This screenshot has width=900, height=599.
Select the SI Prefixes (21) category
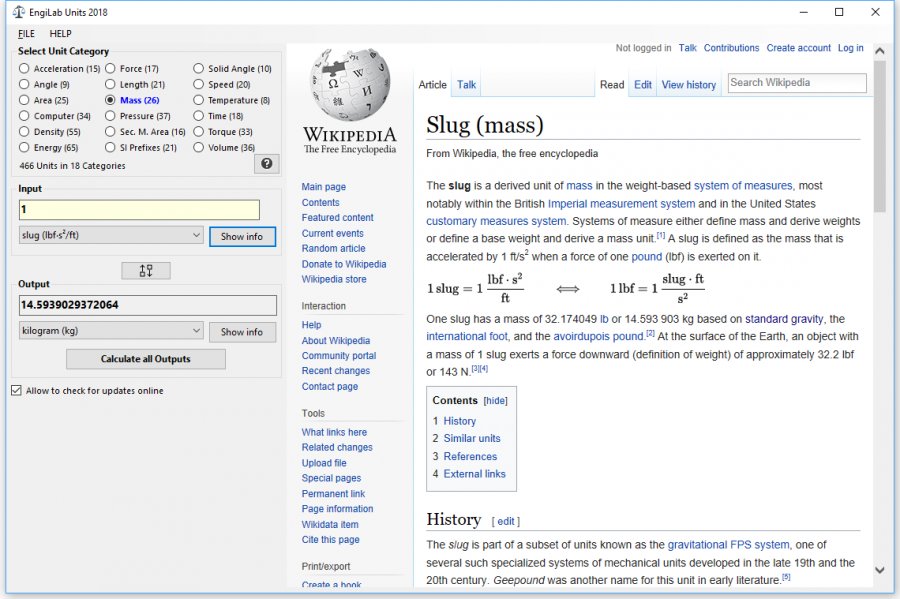[141, 147]
